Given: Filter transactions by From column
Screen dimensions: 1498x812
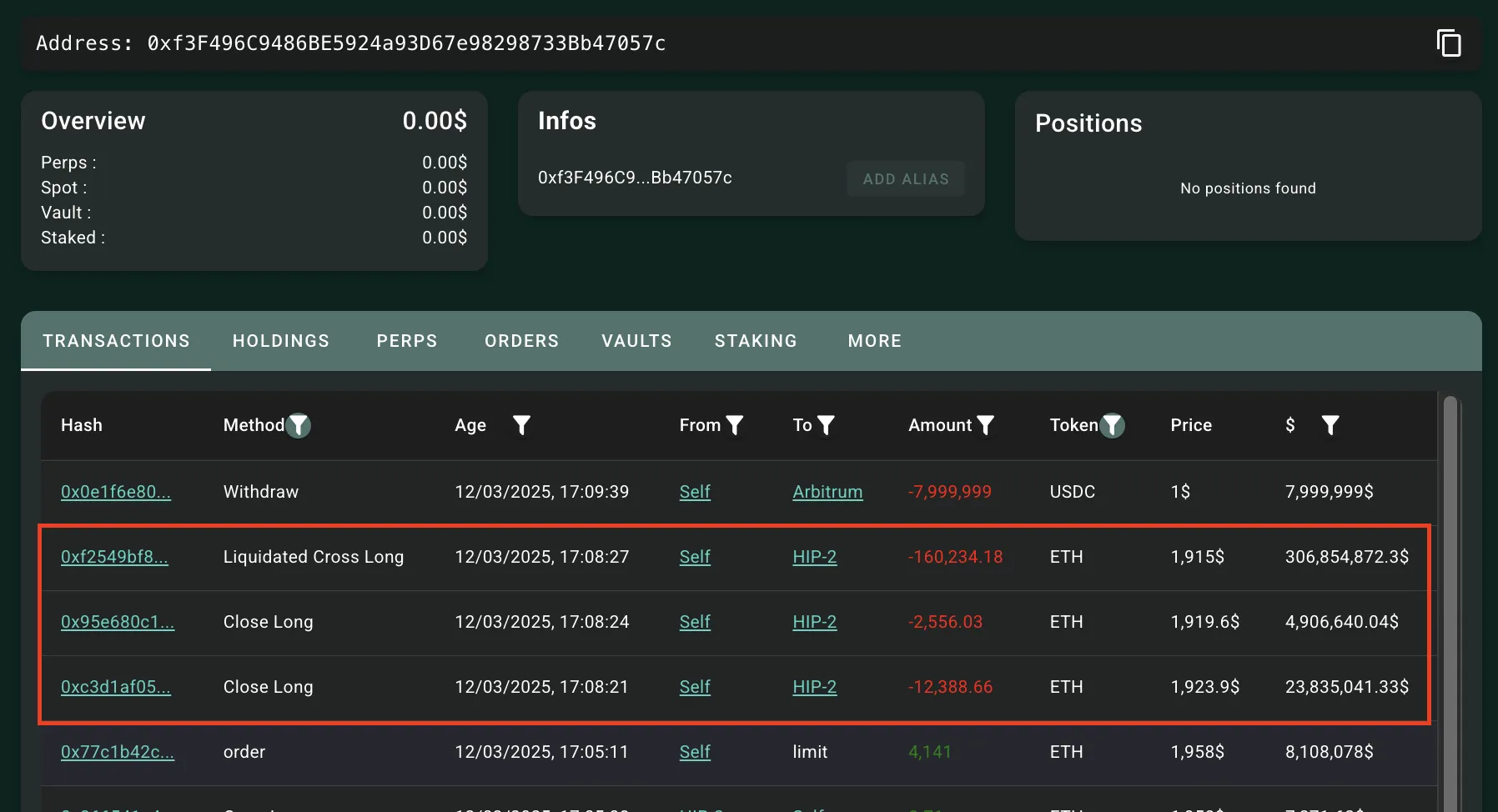Looking at the screenshot, I should point(735,425).
